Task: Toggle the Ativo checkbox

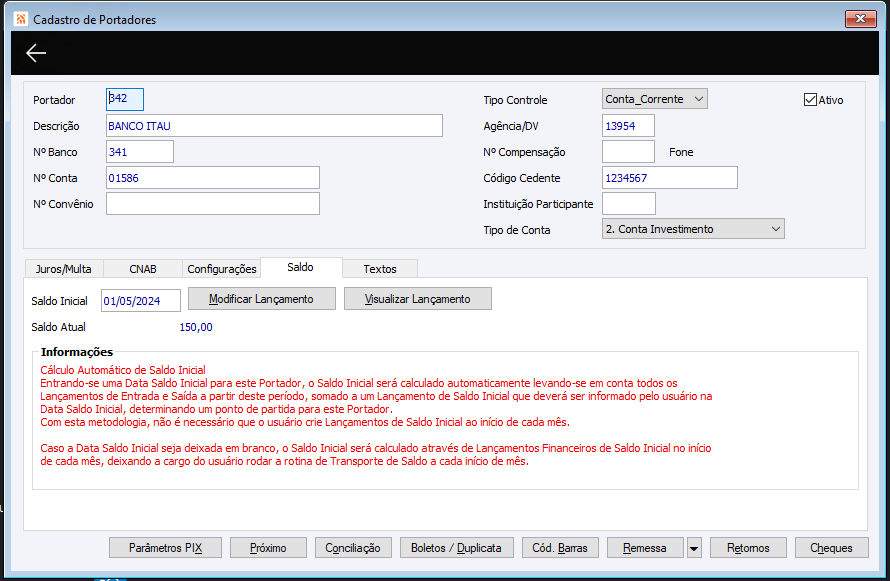Action: pos(810,100)
